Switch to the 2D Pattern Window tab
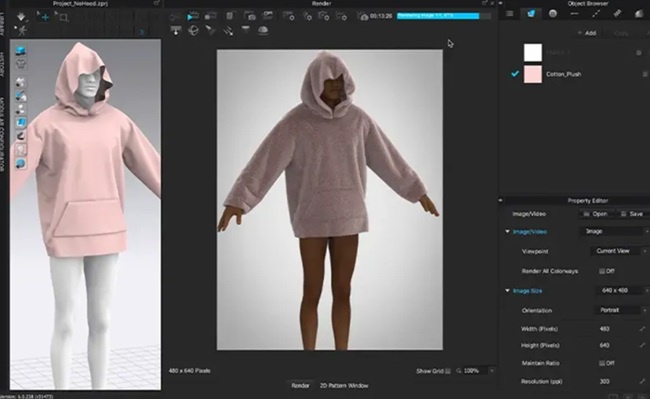Image resolution: width=650 pixels, height=399 pixels. coord(344,385)
